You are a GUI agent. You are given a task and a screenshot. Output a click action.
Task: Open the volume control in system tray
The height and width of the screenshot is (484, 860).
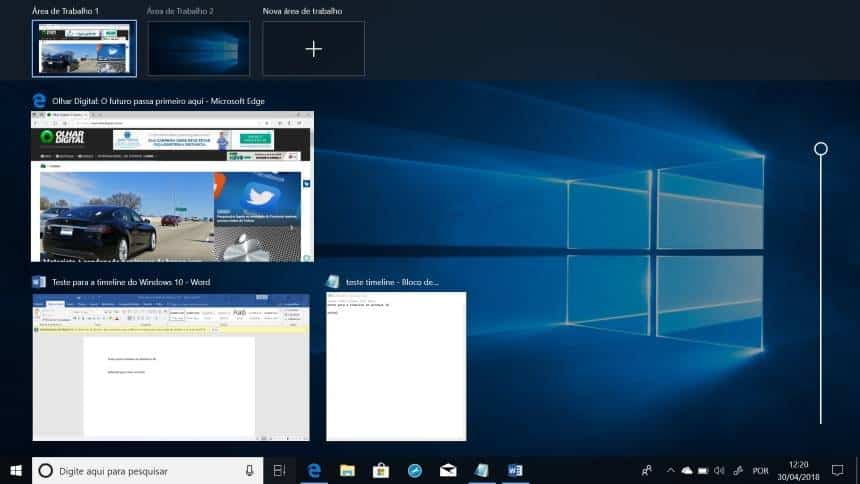719,470
